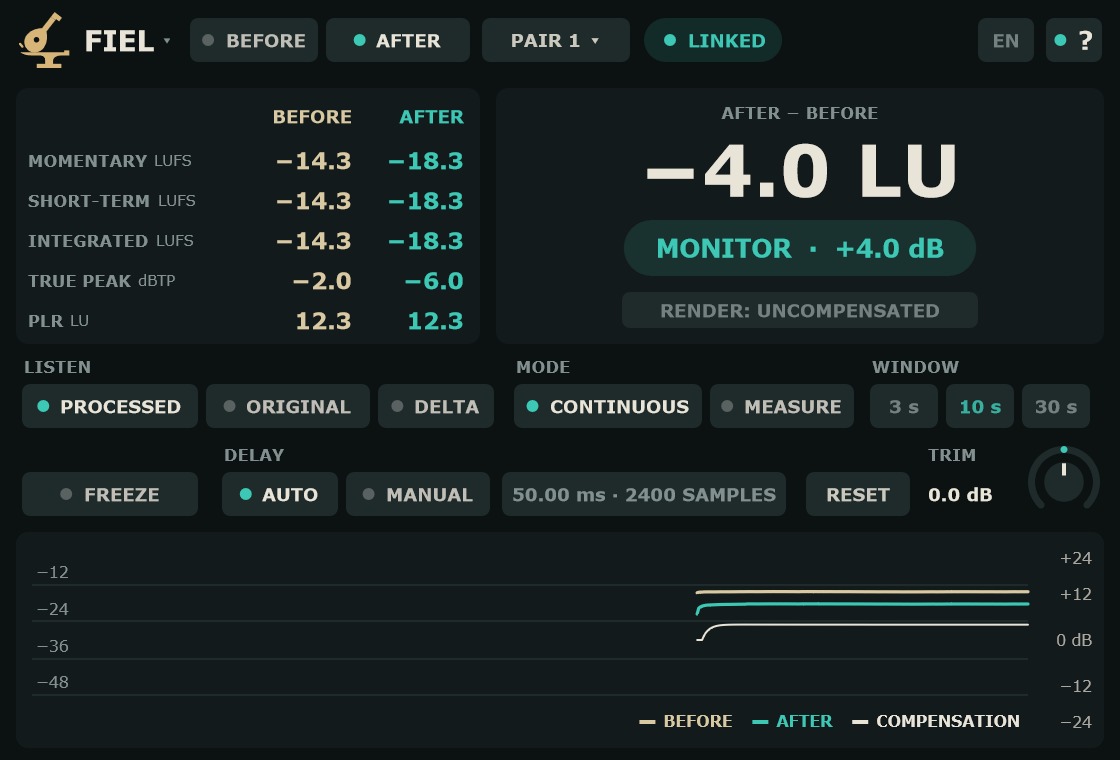Switch to the BEFORE instance
Screen dimensions: 1120x760
[x=254, y=41]
